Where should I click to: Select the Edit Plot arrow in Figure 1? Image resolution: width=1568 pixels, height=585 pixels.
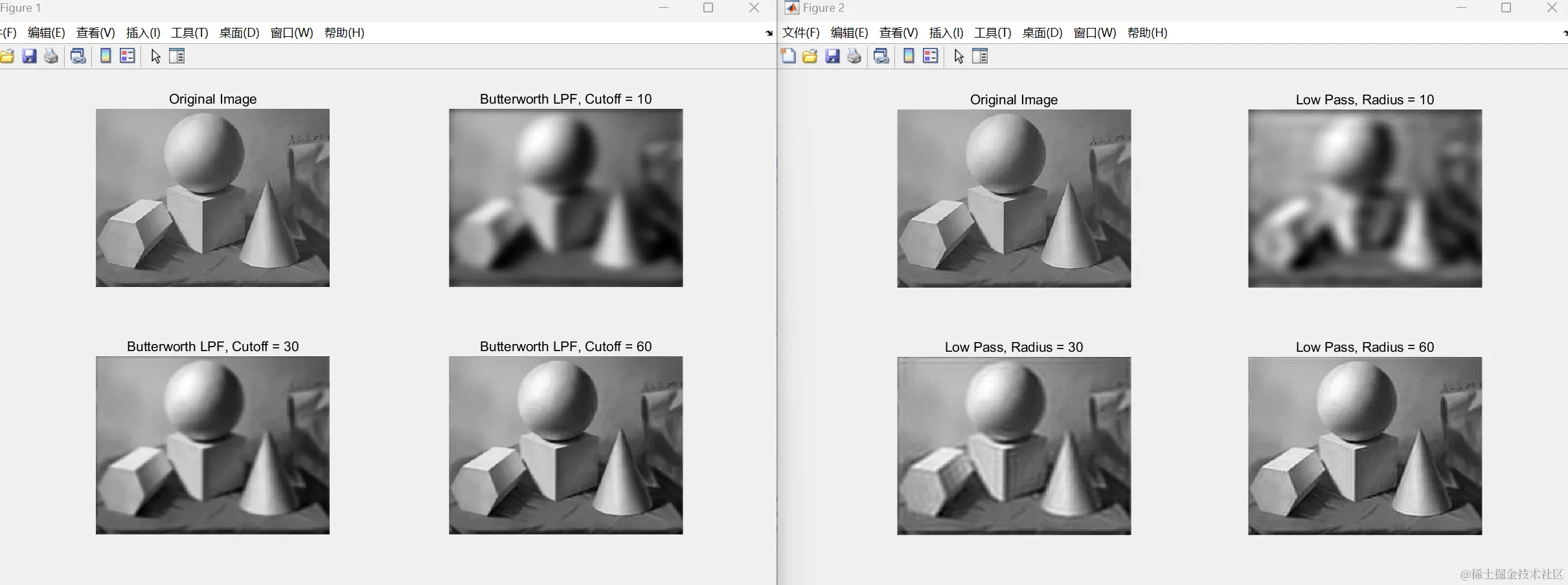pyautogui.click(x=155, y=56)
